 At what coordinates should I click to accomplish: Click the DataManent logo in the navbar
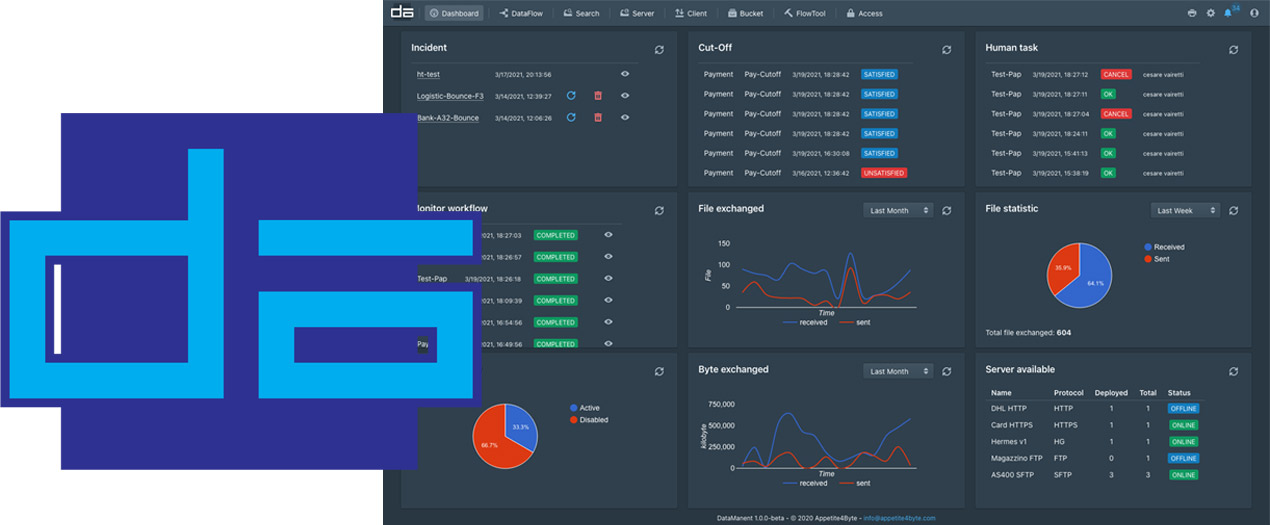402,13
